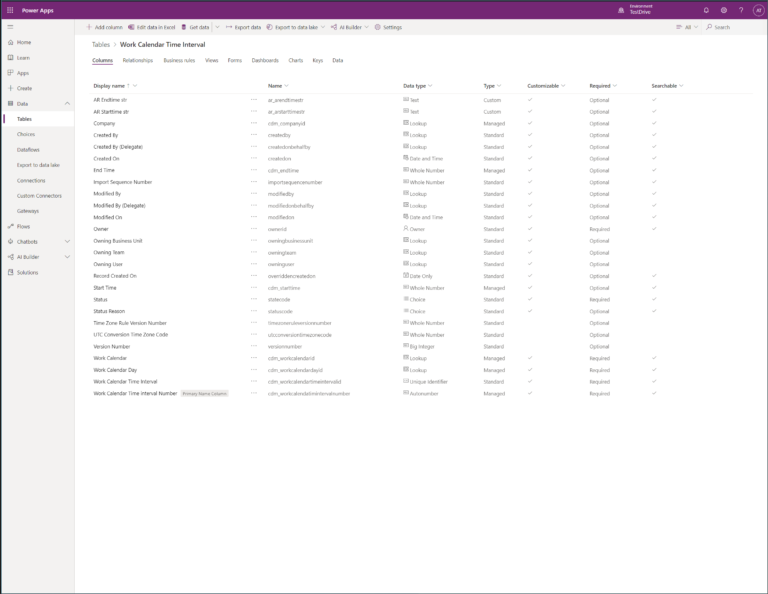Image resolution: width=768 pixels, height=594 pixels.
Task: Switch to the Business rules tab
Action: tap(179, 61)
